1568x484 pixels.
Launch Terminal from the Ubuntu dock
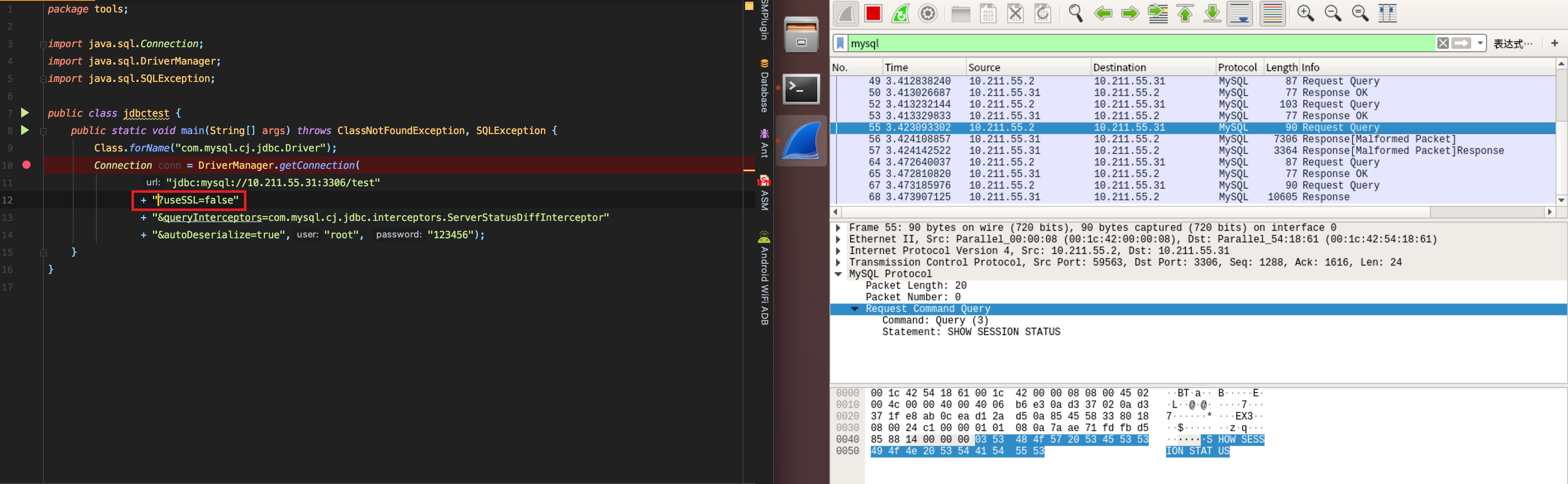coord(801,89)
